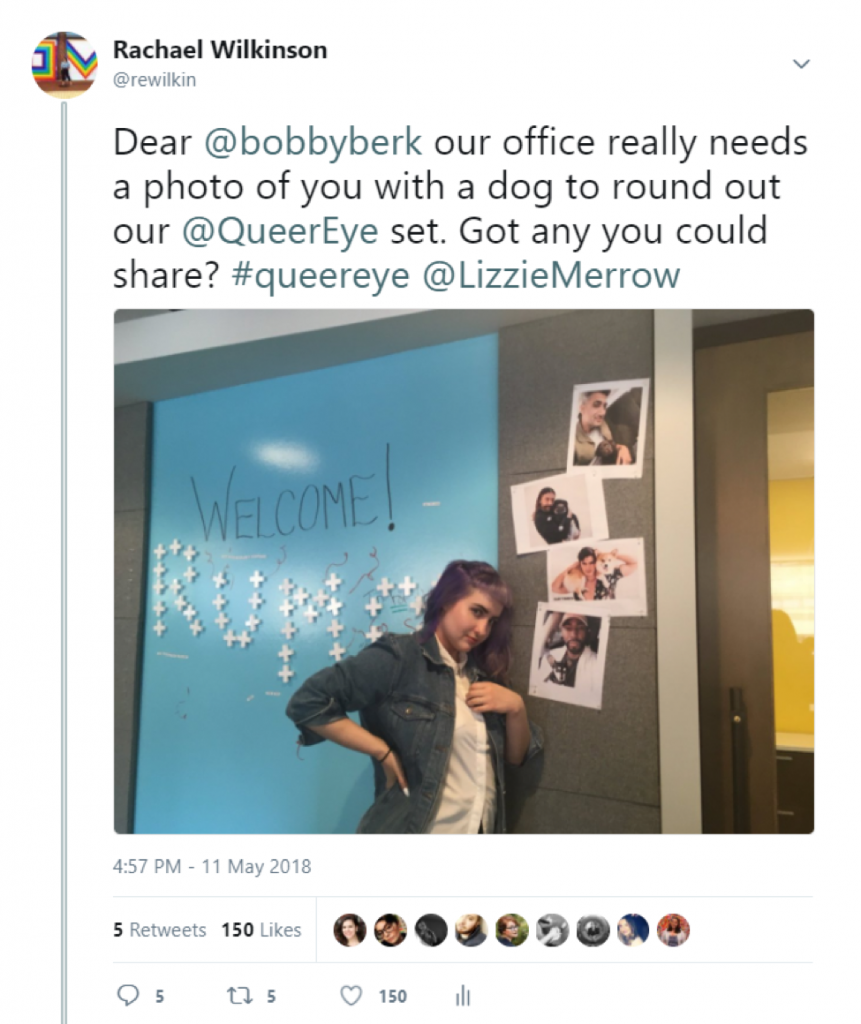The height and width of the screenshot is (1024, 861).
Task: Click the fifth liker avatar with glasses
Action: (x=512, y=930)
